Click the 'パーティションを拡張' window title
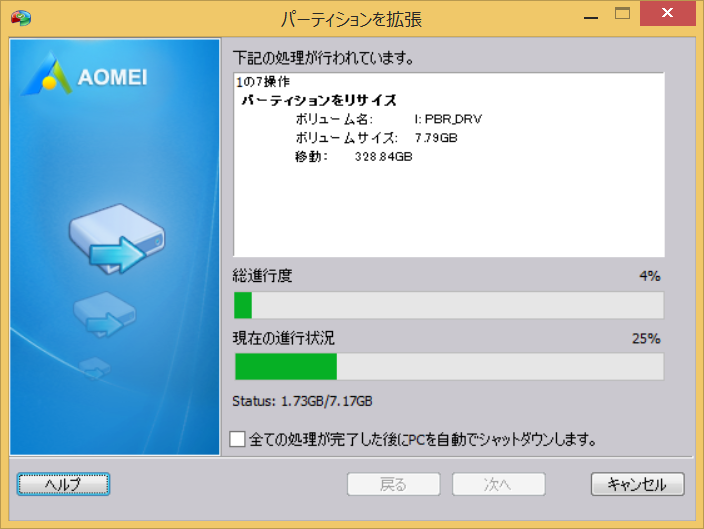The width and height of the screenshot is (704, 529). pyautogui.click(x=352, y=19)
